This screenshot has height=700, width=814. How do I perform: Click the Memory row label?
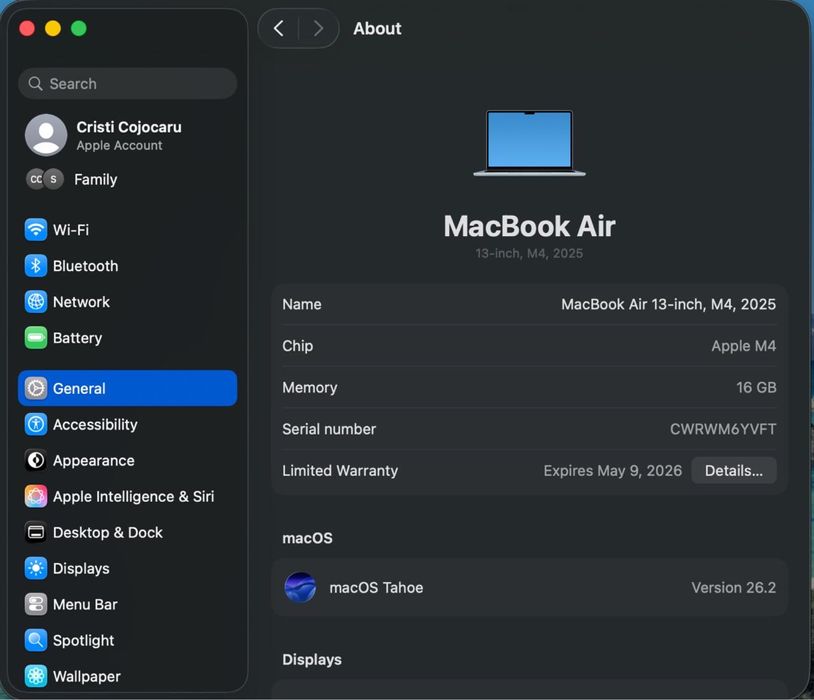[310, 387]
